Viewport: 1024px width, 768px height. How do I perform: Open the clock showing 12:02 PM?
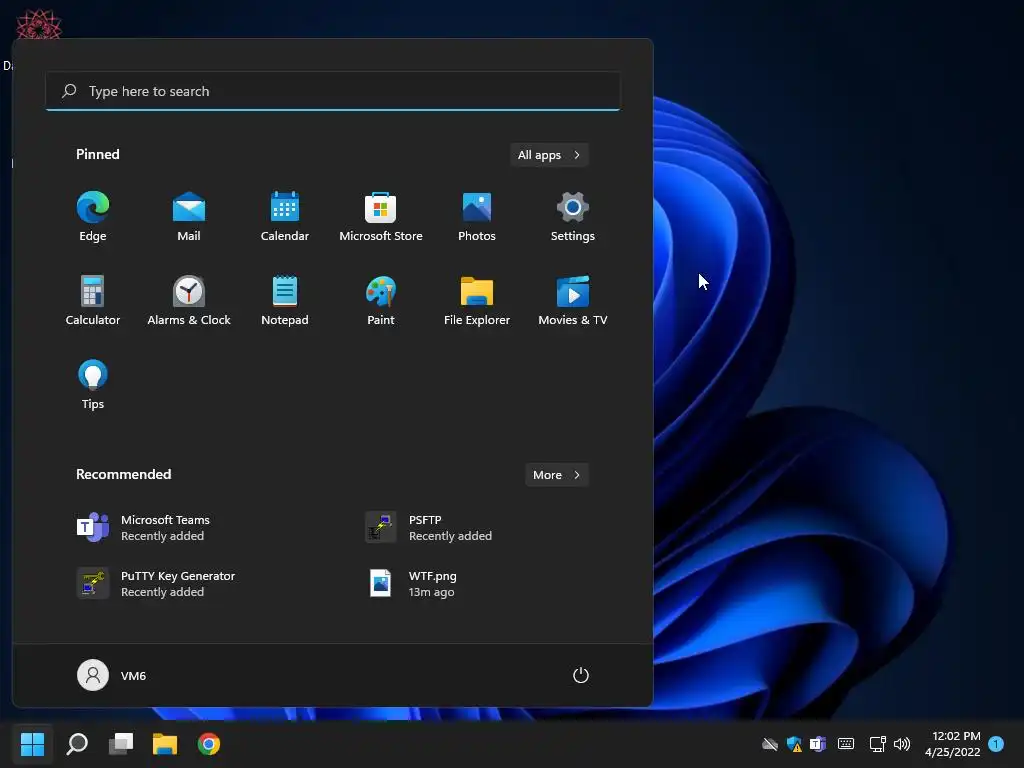coord(953,744)
